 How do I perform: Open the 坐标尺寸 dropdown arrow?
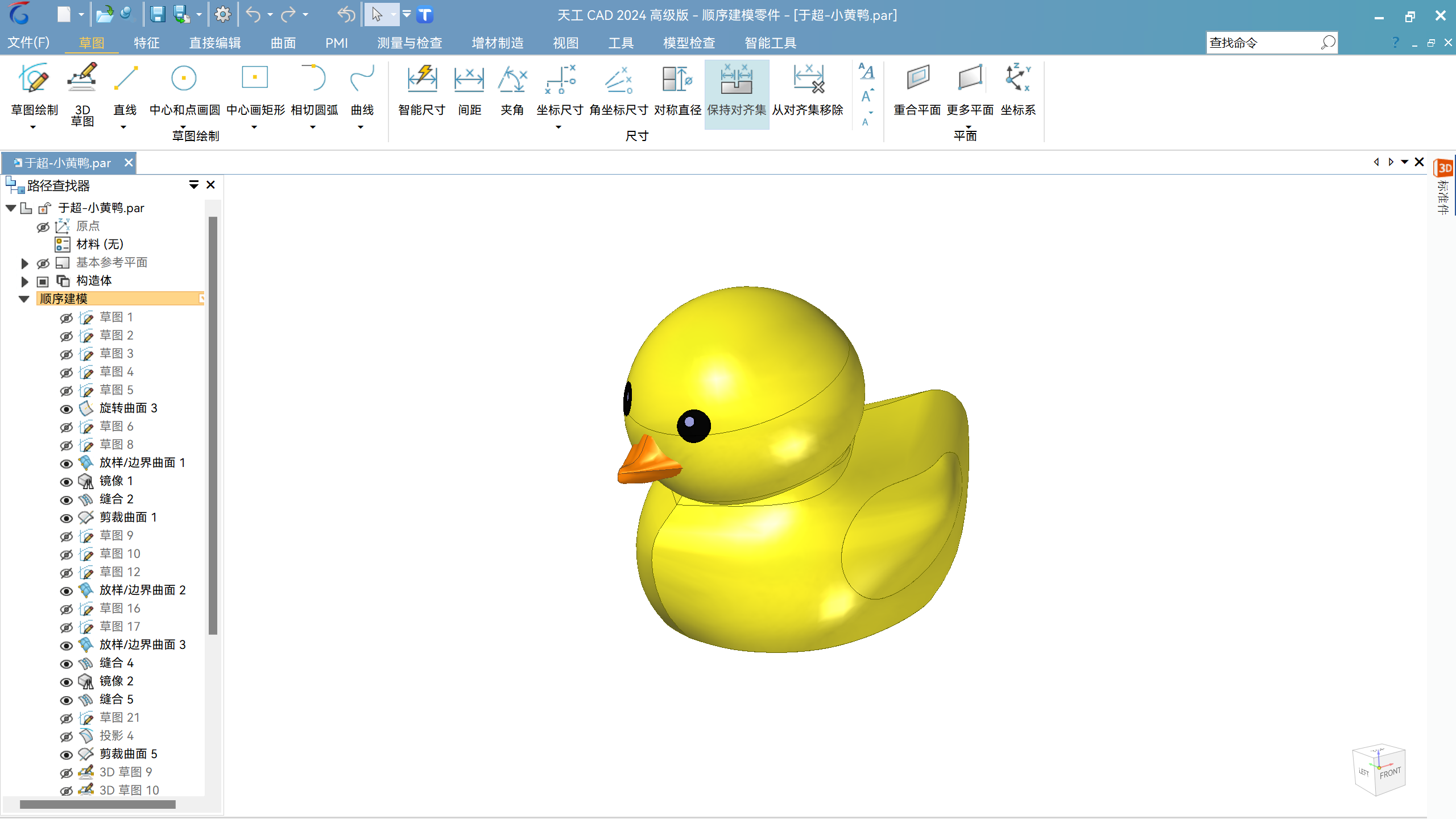click(x=559, y=127)
